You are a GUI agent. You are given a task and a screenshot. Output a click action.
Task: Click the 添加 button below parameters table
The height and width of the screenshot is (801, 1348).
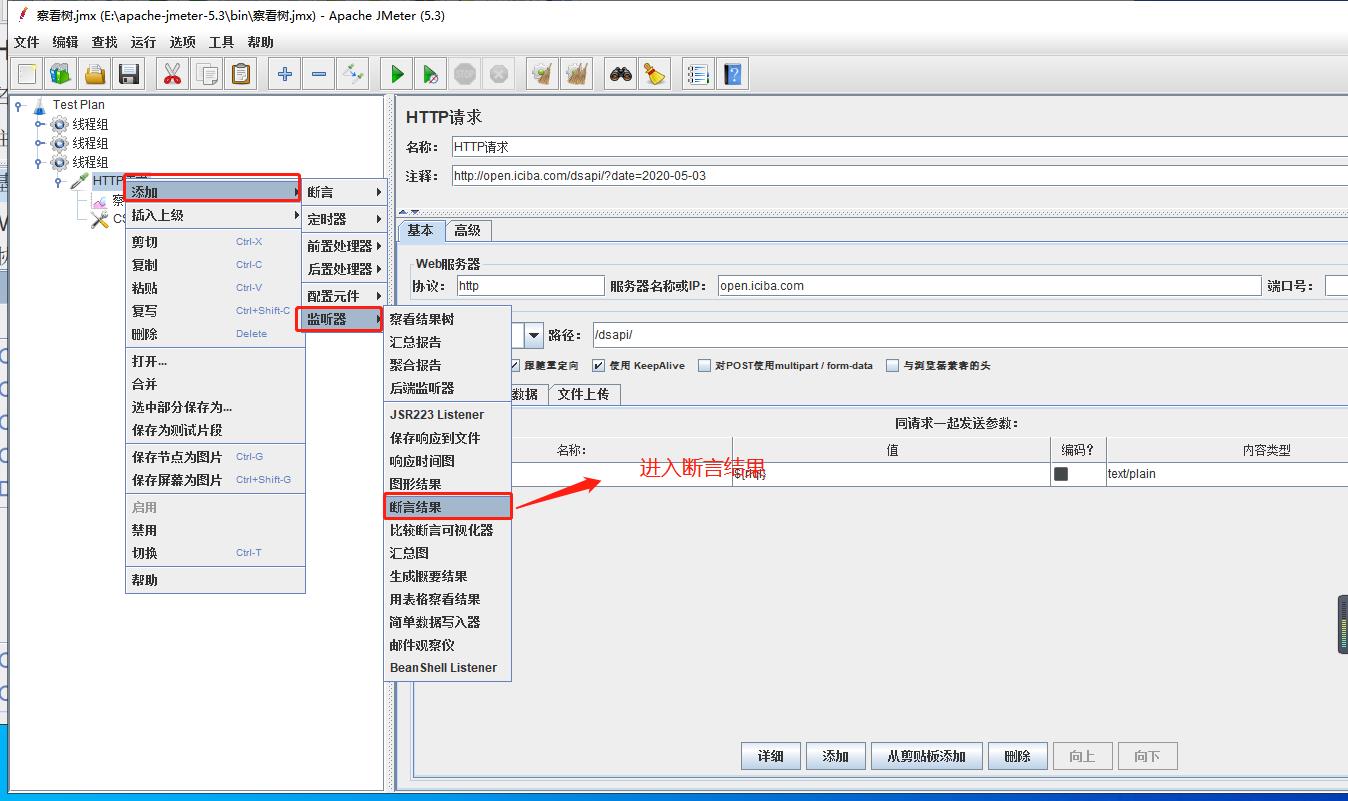pyautogui.click(x=835, y=756)
